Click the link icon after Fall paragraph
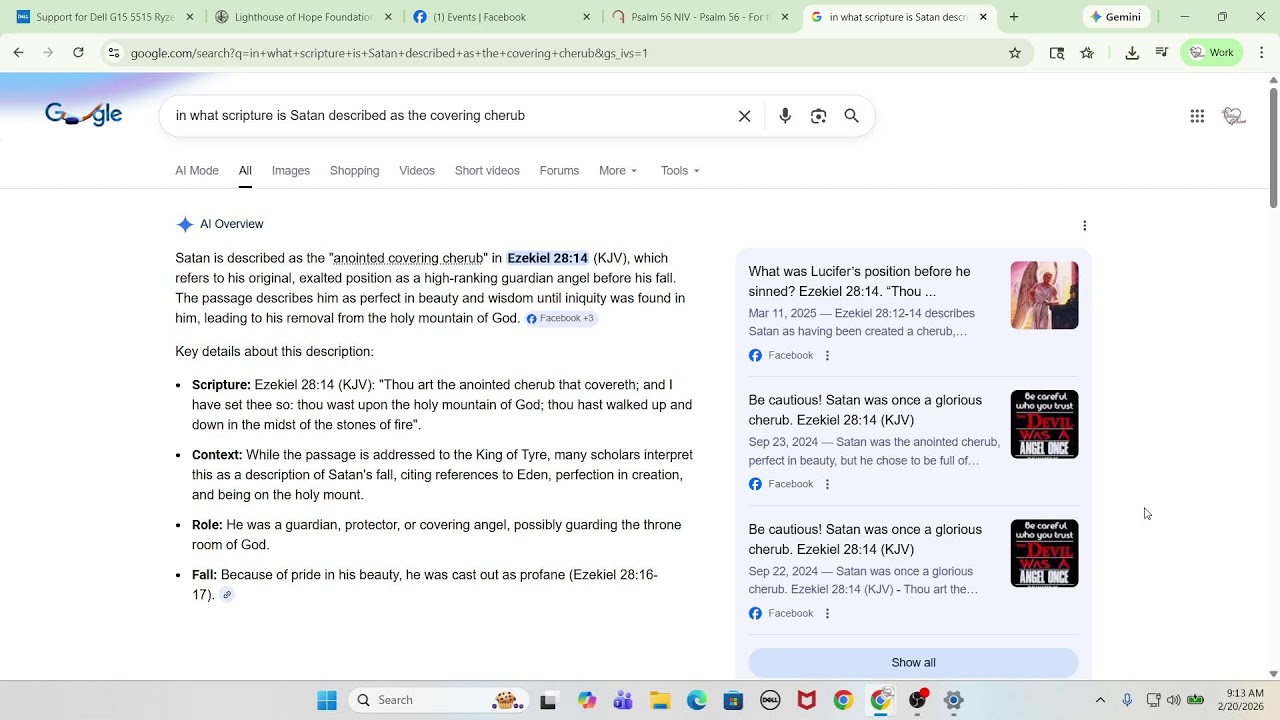 coord(227,595)
